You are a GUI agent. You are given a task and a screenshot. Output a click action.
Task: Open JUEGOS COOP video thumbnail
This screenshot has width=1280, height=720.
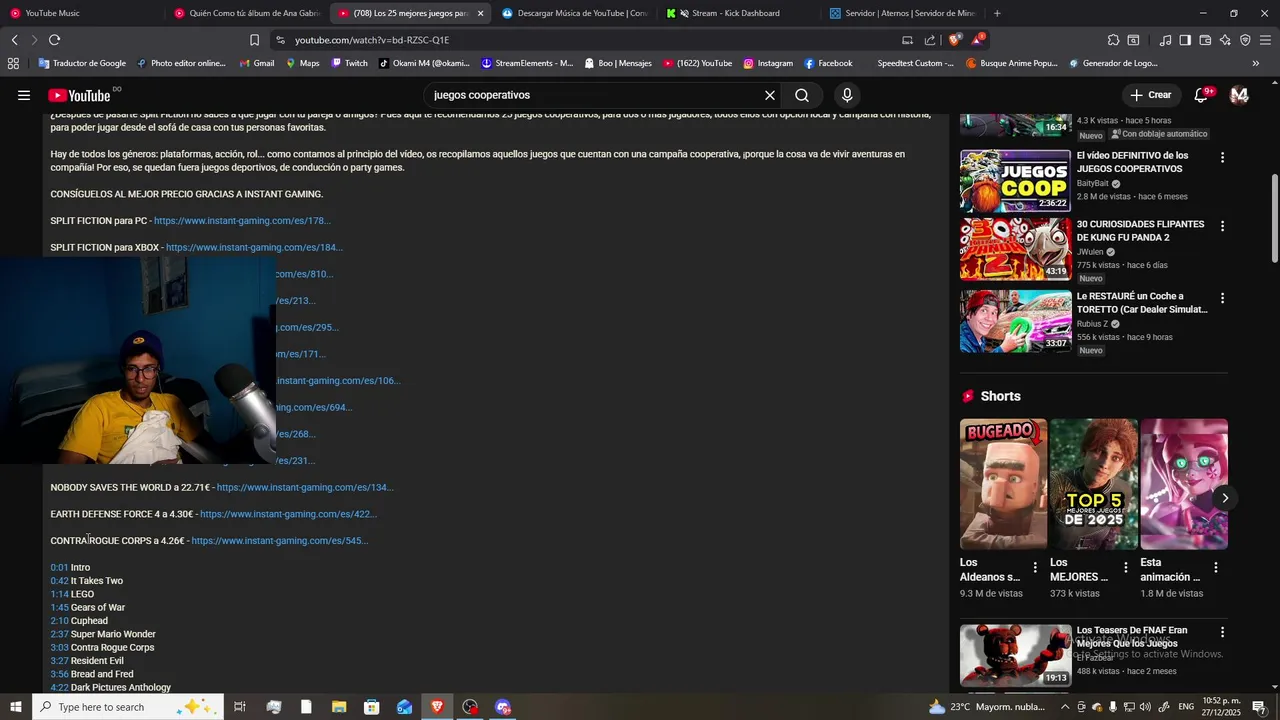[x=1015, y=181]
